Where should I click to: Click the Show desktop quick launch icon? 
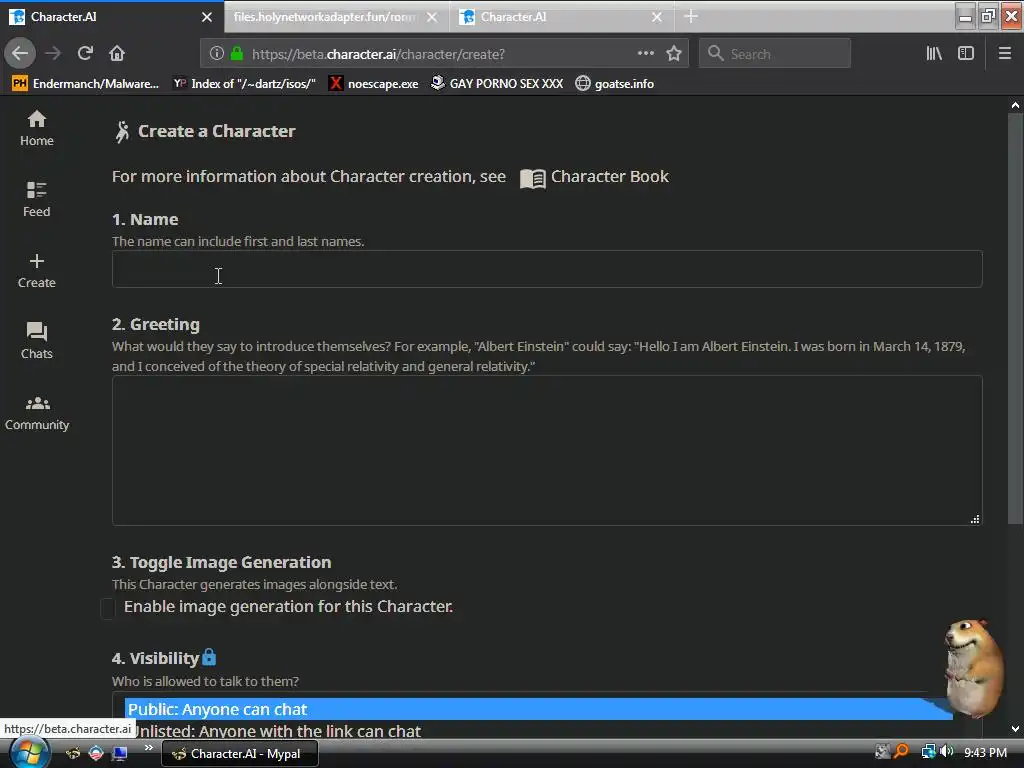[x=120, y=754]
